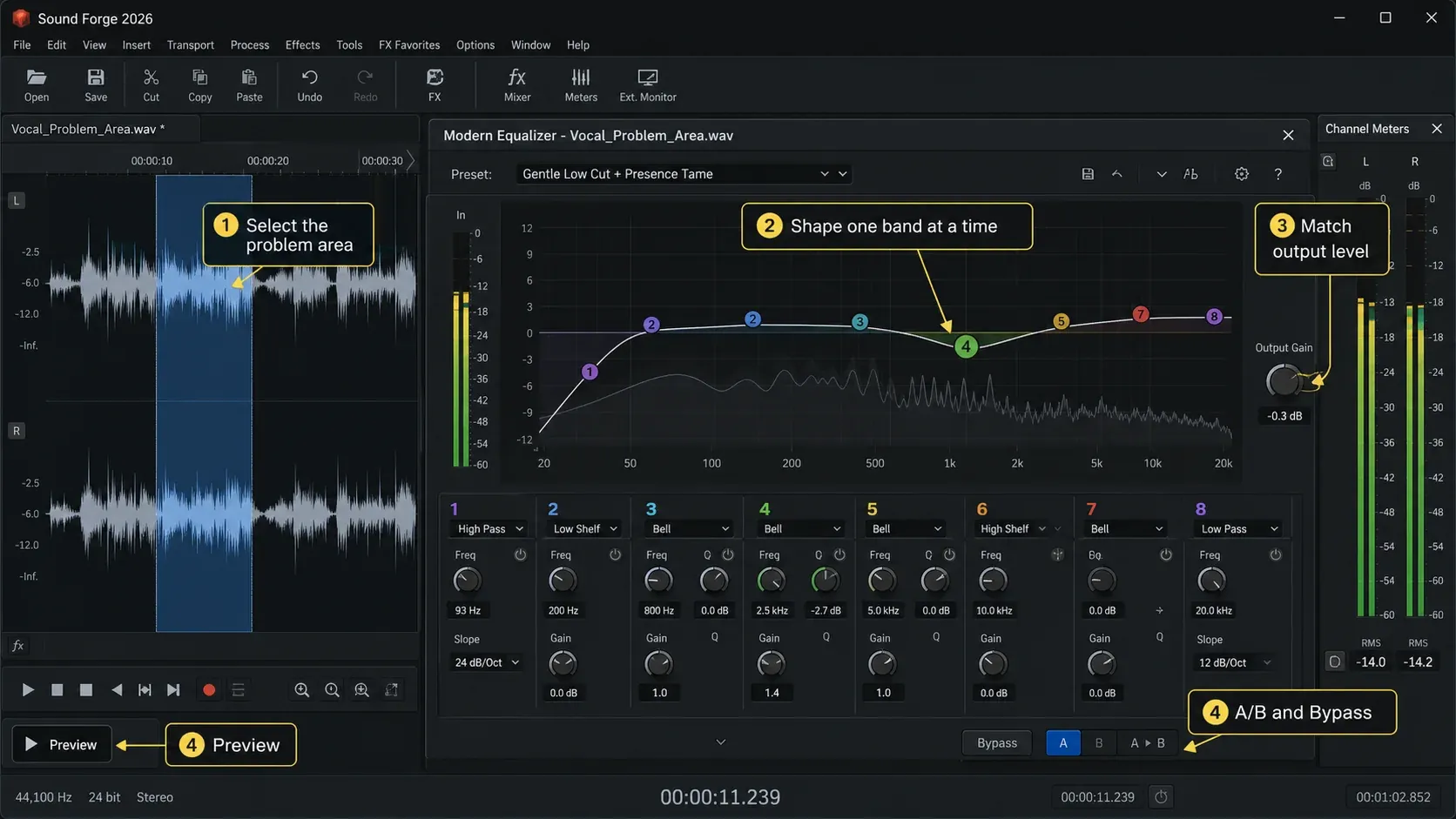Click the Output Gain knob
1456x819 pixels.
(1283, 381)
